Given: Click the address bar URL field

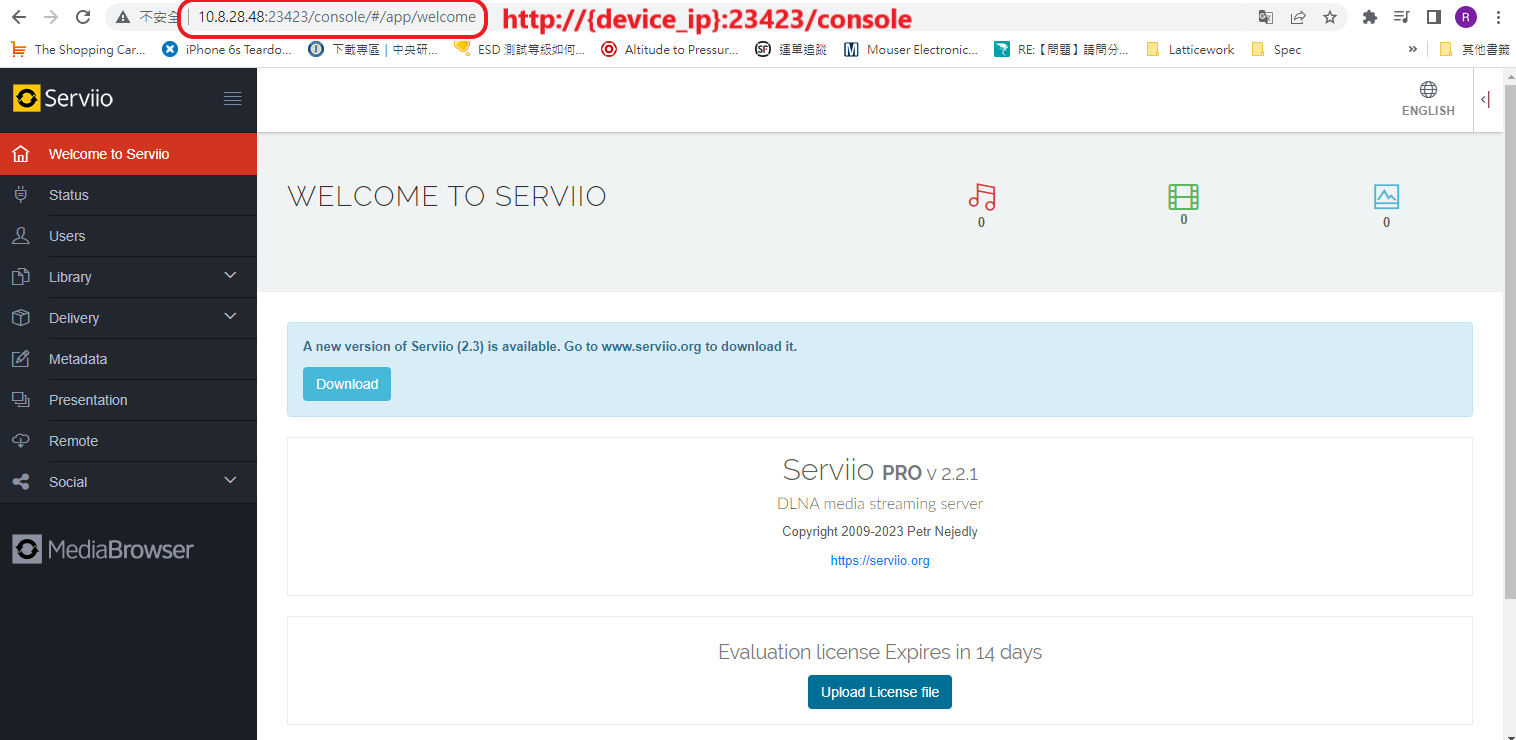Looking at the screenshot, I should pyautogui.click(x=335, y=17).
